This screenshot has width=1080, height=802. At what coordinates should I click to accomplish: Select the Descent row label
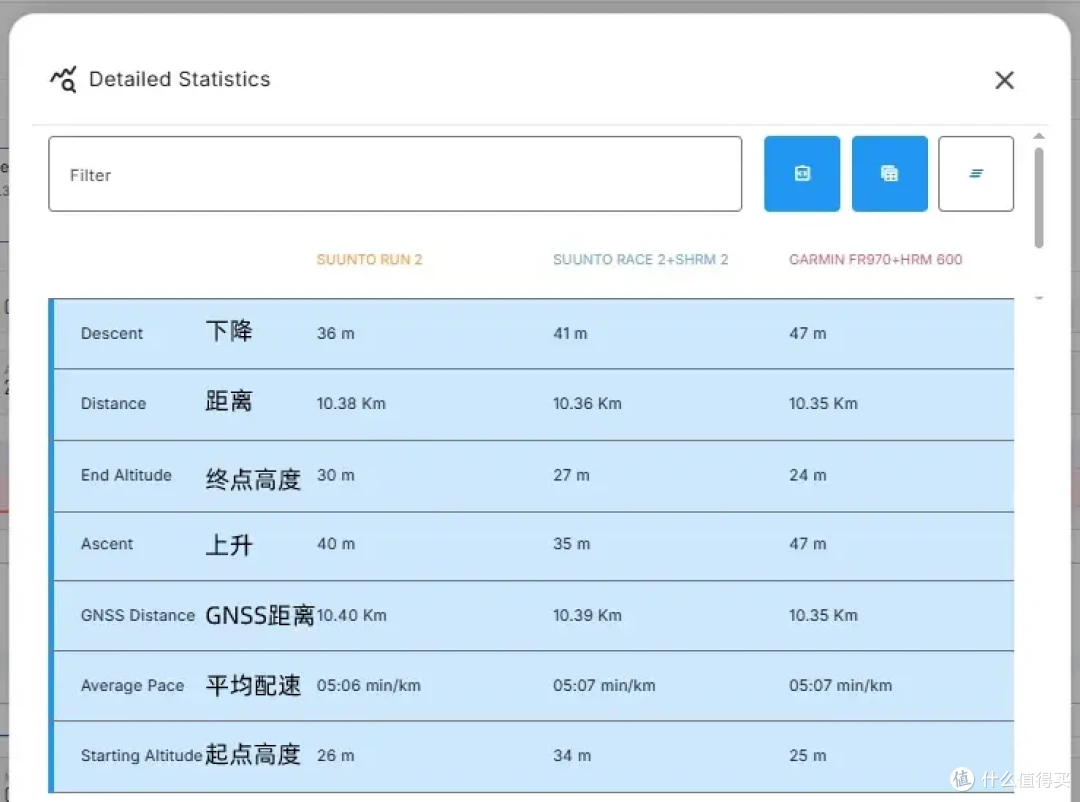pyautogui.click(x=112, y=333)
